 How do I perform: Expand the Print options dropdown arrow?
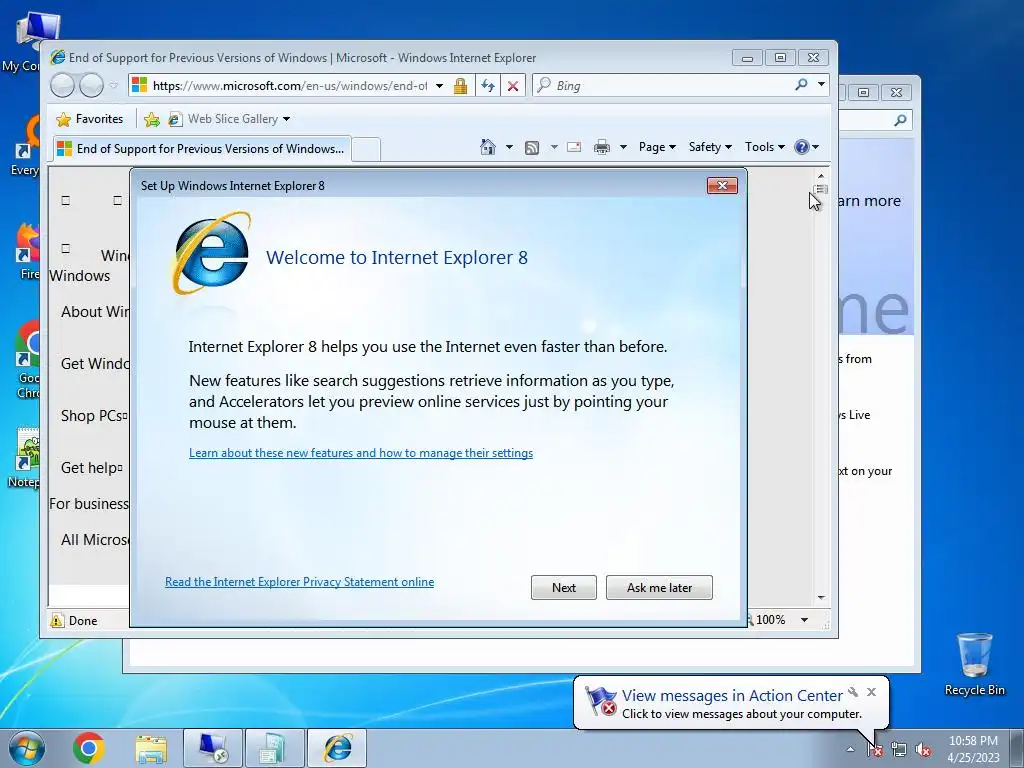[623, 147]
